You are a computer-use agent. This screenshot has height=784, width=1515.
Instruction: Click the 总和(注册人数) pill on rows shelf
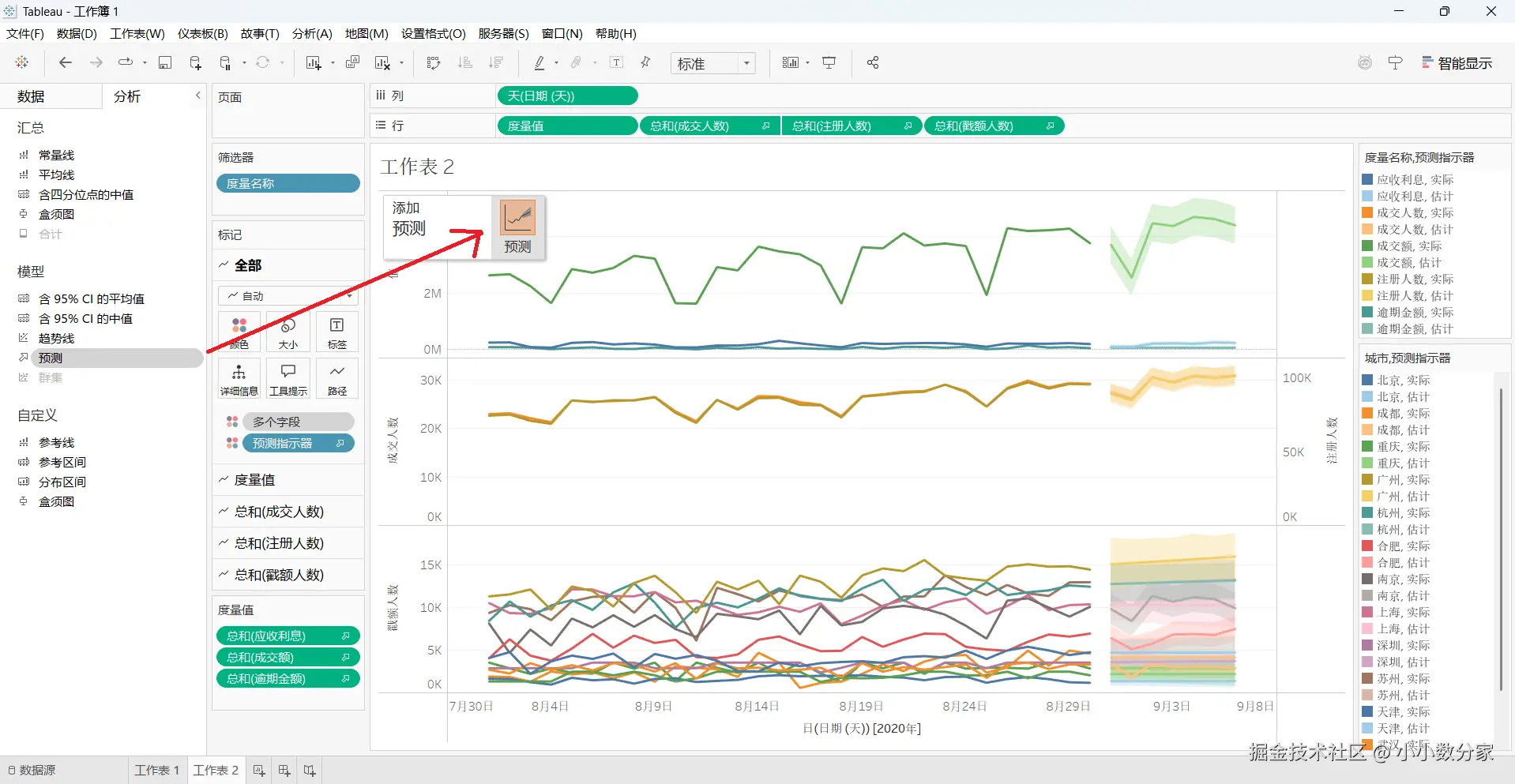(851, 126)
